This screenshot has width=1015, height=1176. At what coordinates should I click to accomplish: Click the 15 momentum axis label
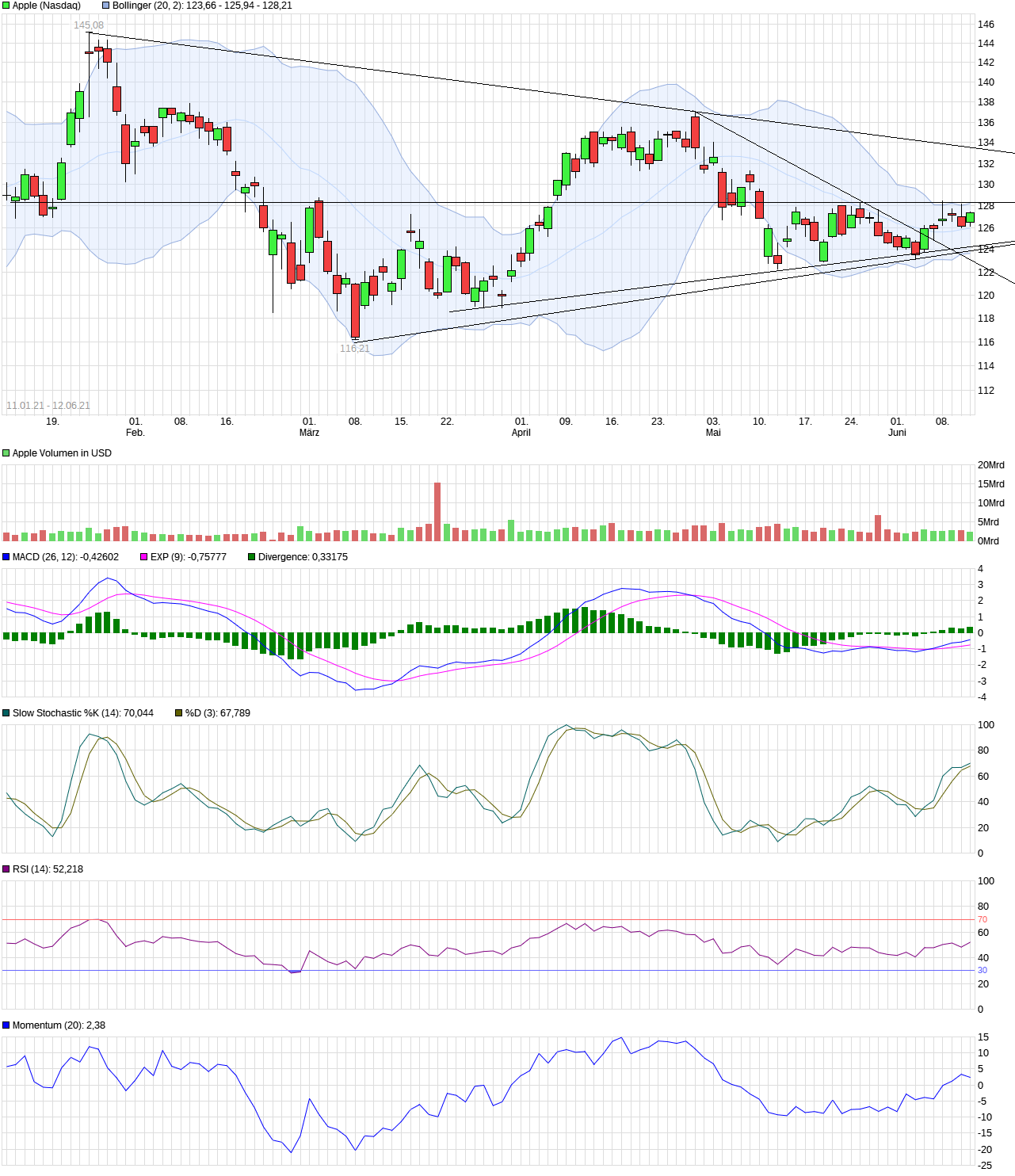(x=983, y=1037)
